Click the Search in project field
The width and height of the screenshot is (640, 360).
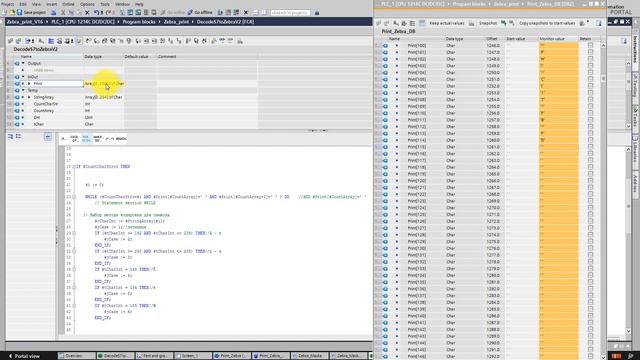click(290, 13)
